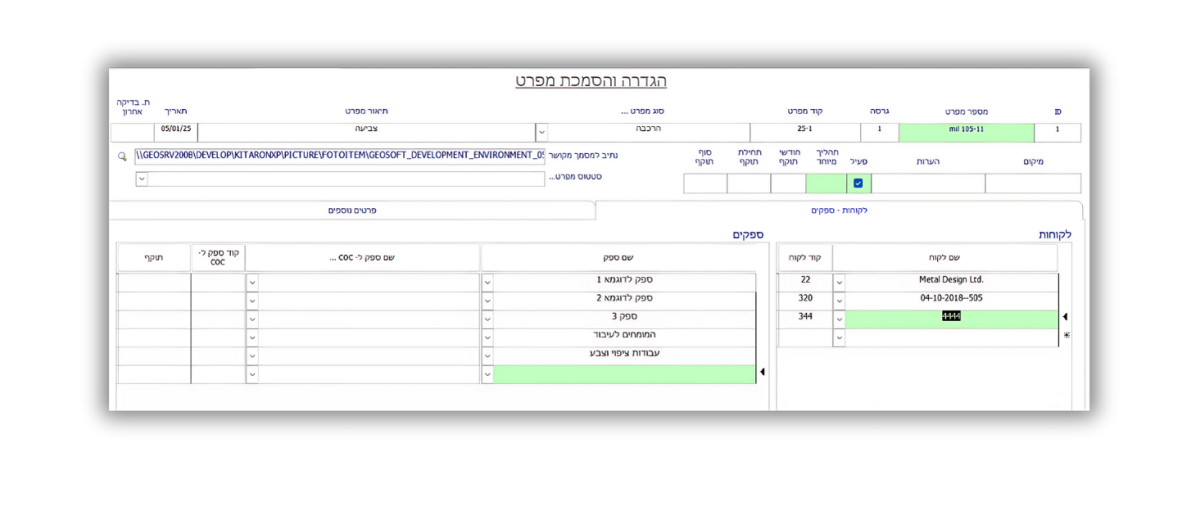Click the empty ת. בדיקה אחרון field
This screenshot has height=507, width=1200.
(132, 132)
